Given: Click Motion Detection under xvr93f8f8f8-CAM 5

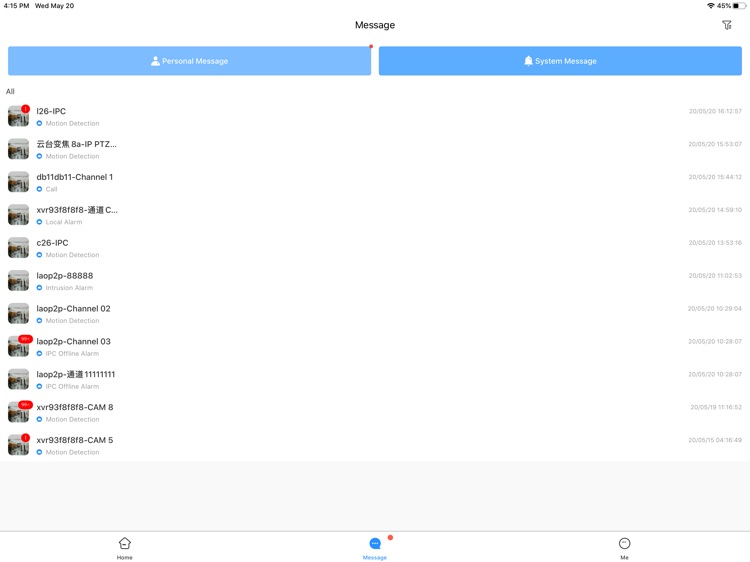Looking at the screenshot, I should point(72,452).
